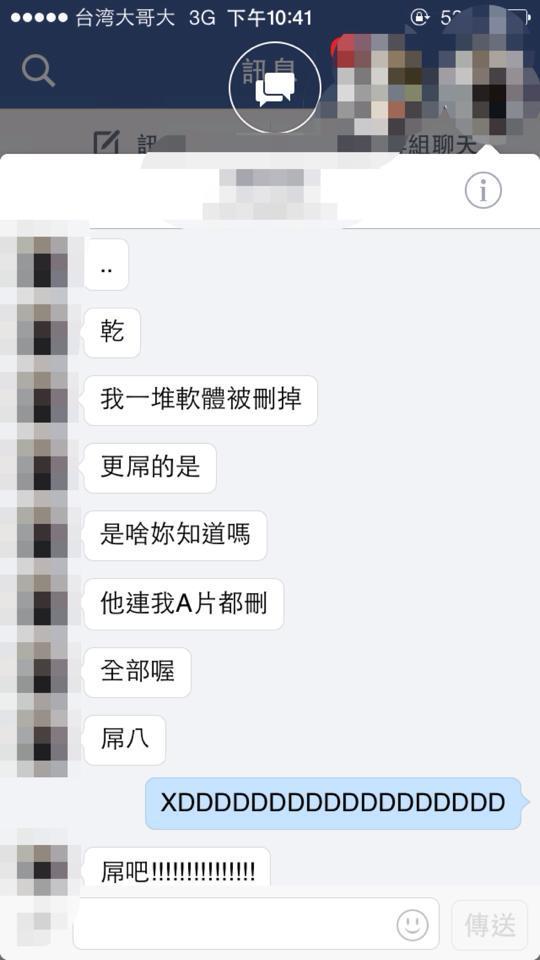Tap the 屌吧!!!! message bubble
The height and width of the screenshot is (960, 540).
[x=177, y=868]
